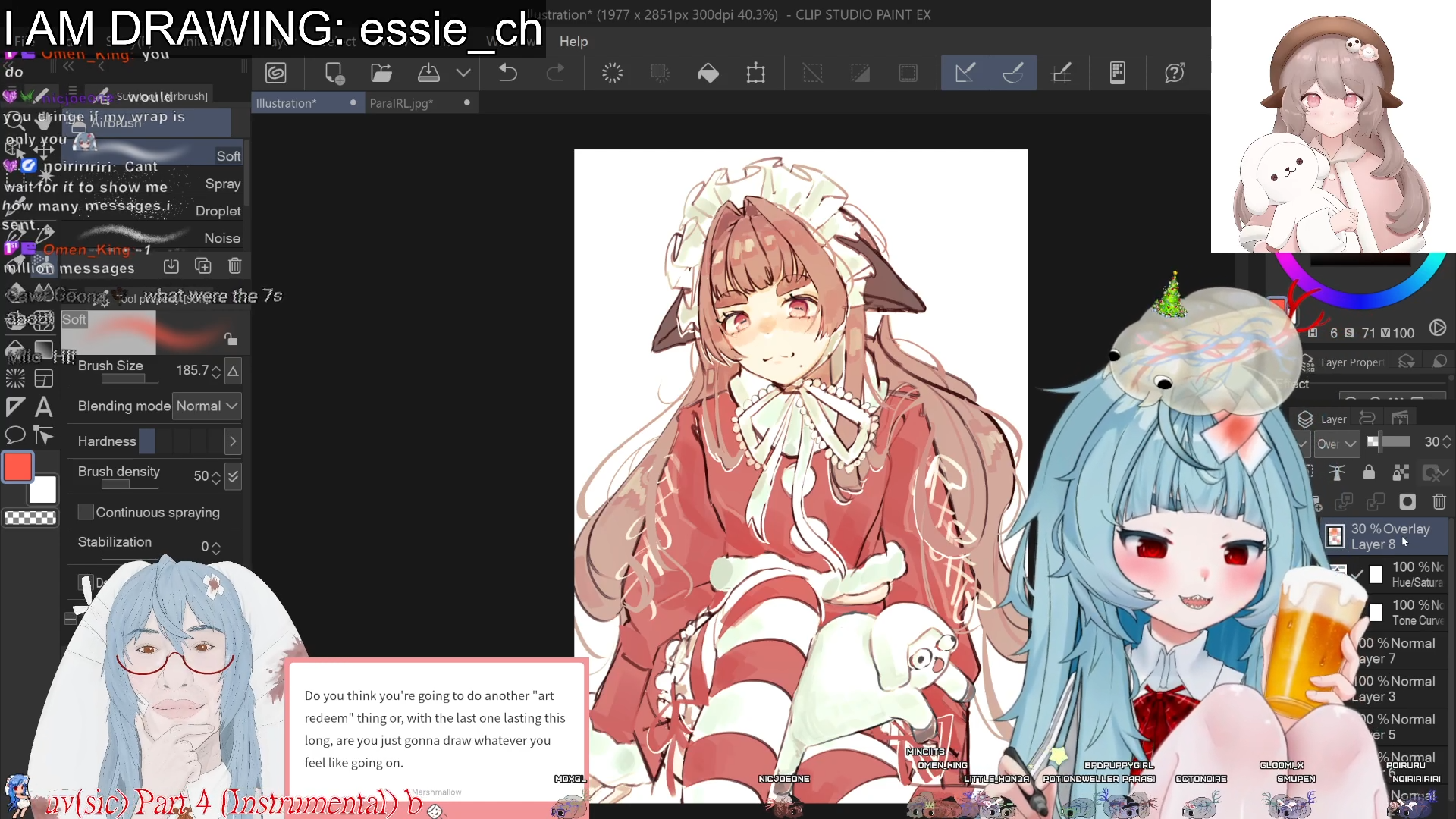
Task: Click the Clip Studio logo icon
Action: coord(276,73)
